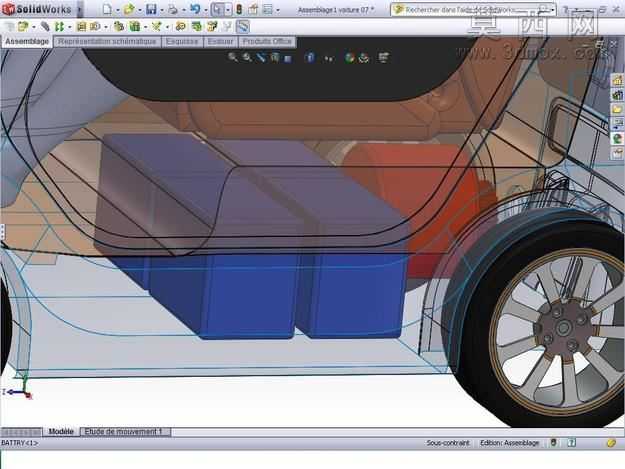Viewport: 625px width, 469px height.
Task: Expand the SolidWorks menu arrow next to logo
Action: pos(80,10)
